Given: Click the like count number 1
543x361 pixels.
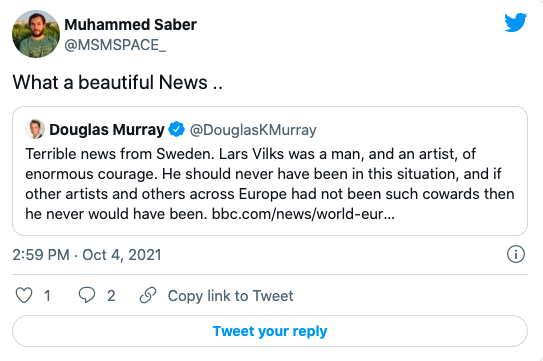Looking at the screenshot, I should point(47,296).
